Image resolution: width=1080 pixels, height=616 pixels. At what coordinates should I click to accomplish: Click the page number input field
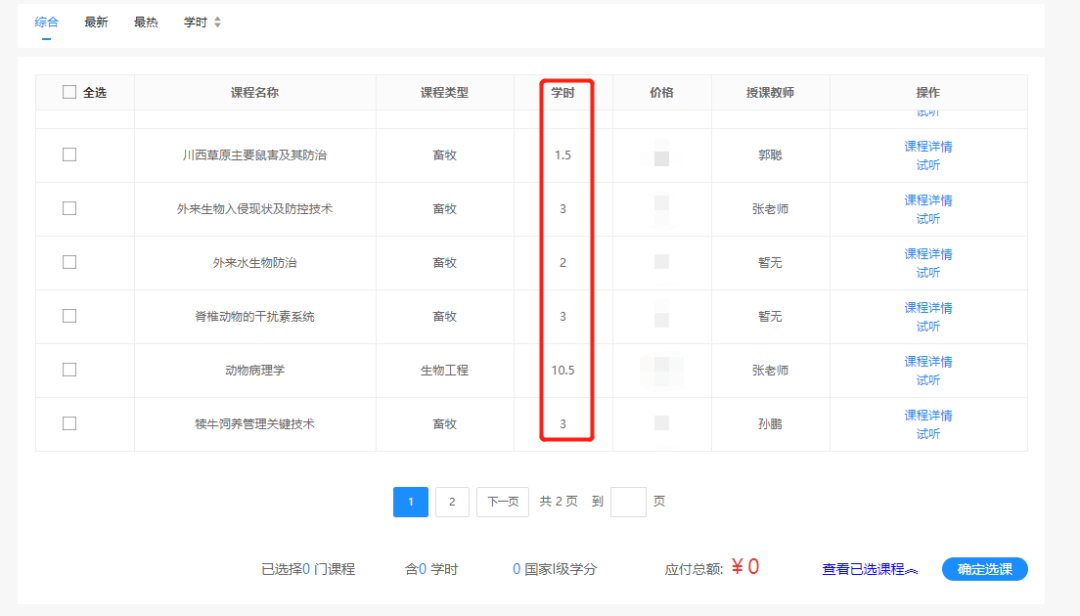point(628,501)
